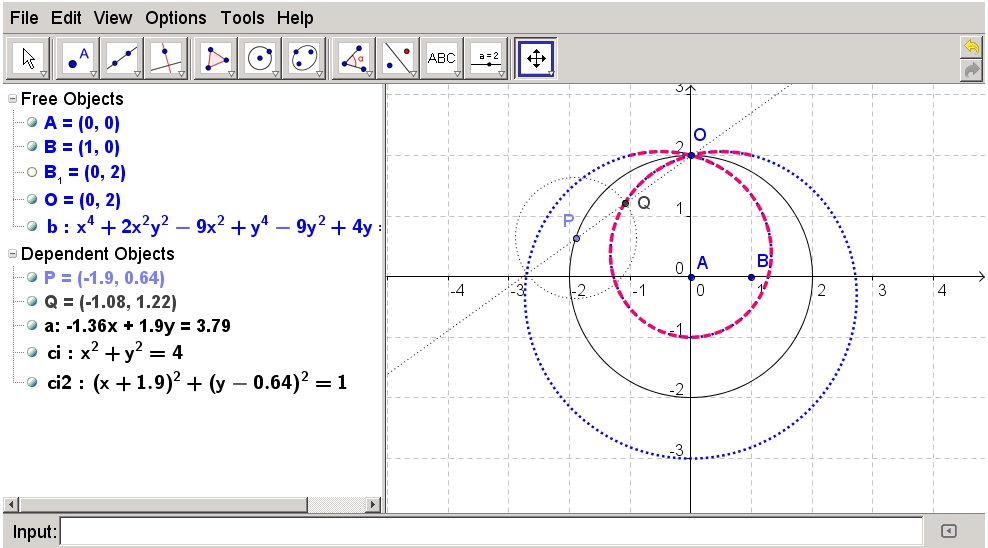This screenshot has width=988, height=548.
Task: Open the Tools menu
Action: point(243,18)
